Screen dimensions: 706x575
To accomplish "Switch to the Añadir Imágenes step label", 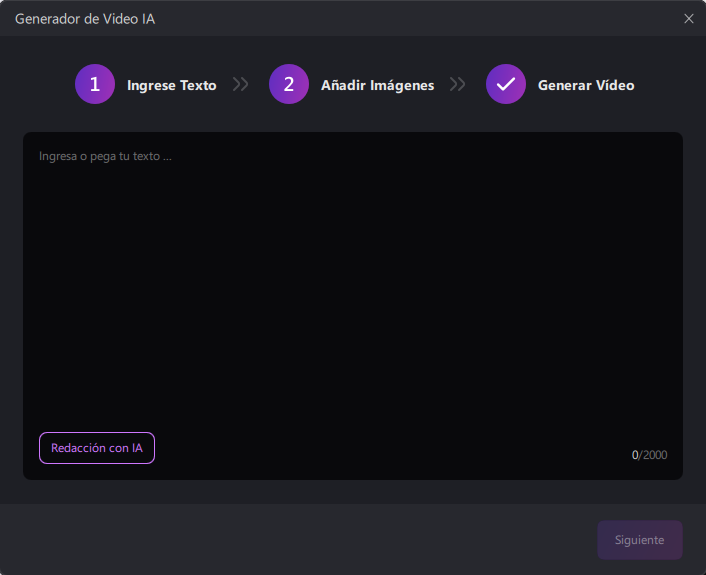I will [x=377, y=86].
